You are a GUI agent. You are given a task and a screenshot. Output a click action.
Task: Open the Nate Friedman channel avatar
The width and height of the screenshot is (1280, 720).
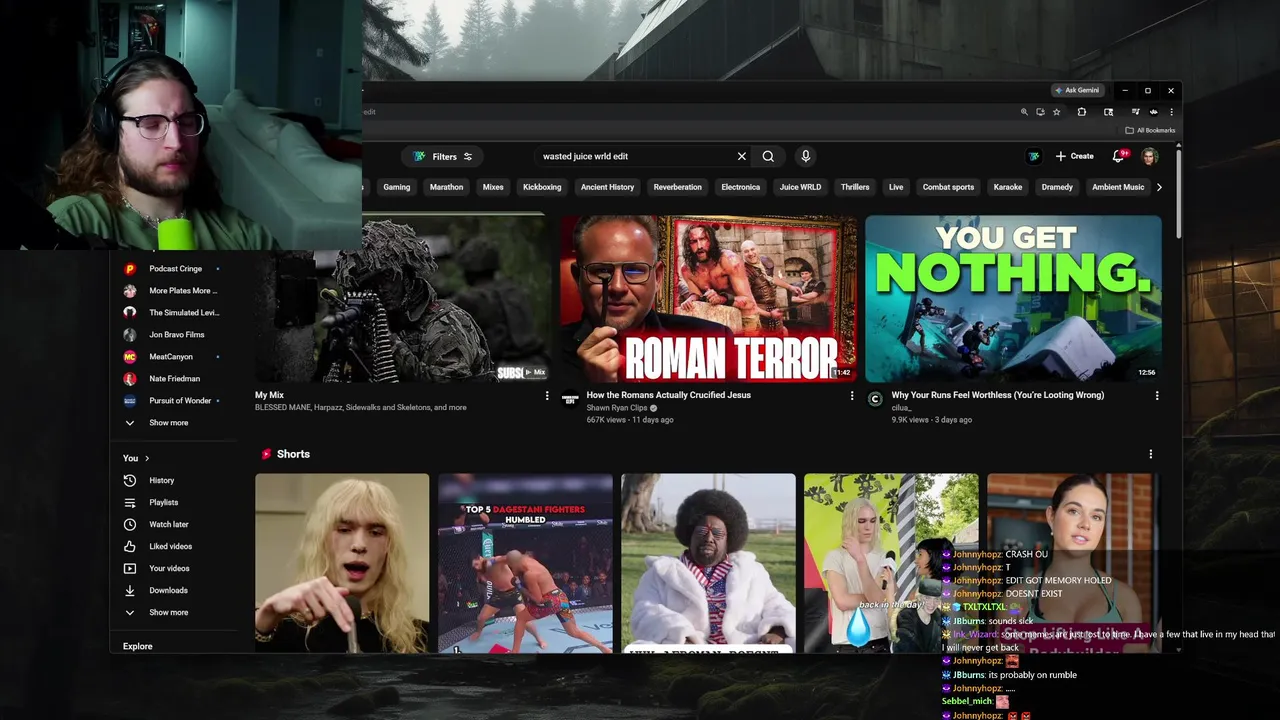(129, 378)
